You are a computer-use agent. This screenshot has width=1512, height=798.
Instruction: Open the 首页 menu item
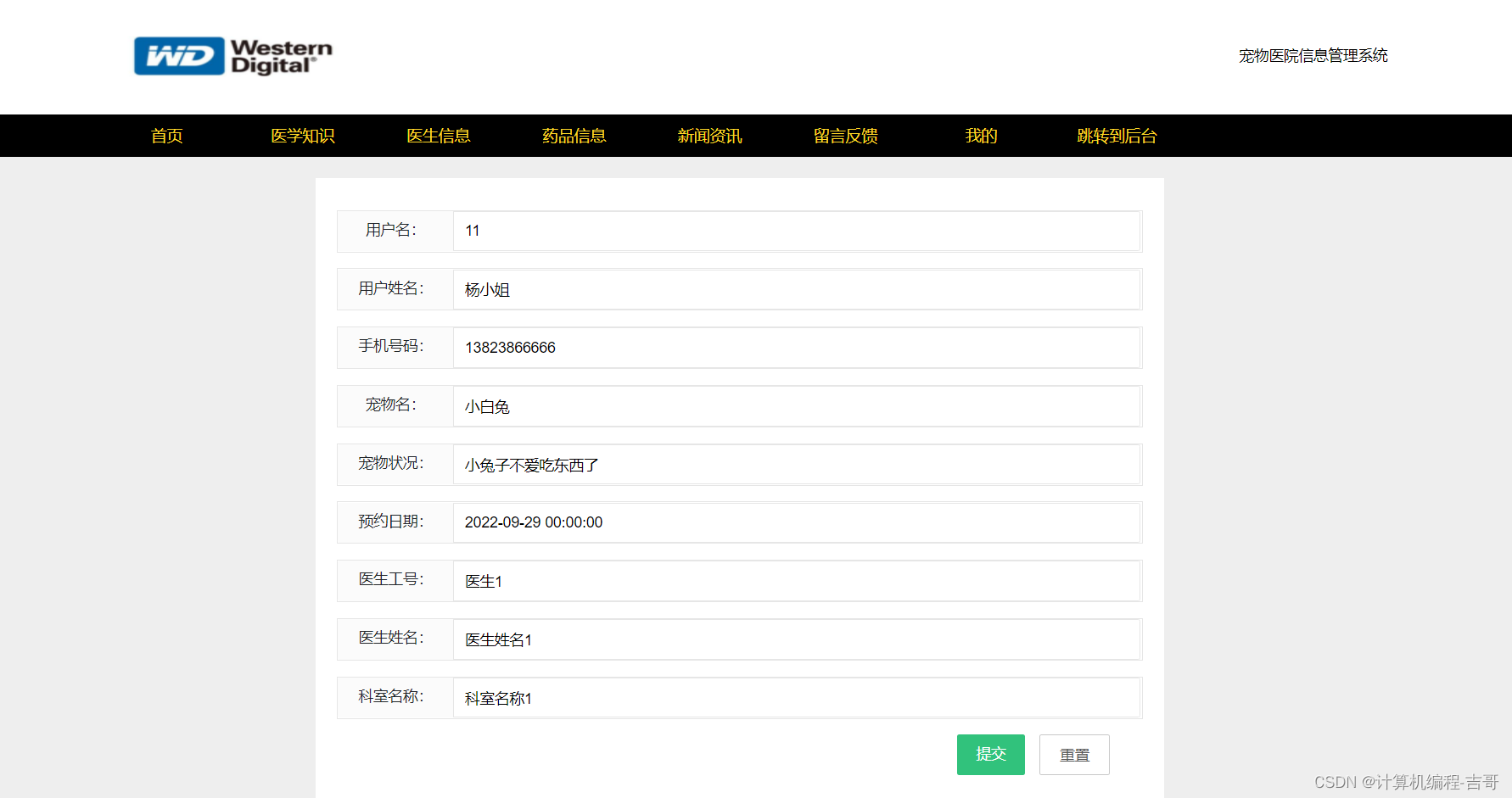pyautogui.click(x=167, y=136)
